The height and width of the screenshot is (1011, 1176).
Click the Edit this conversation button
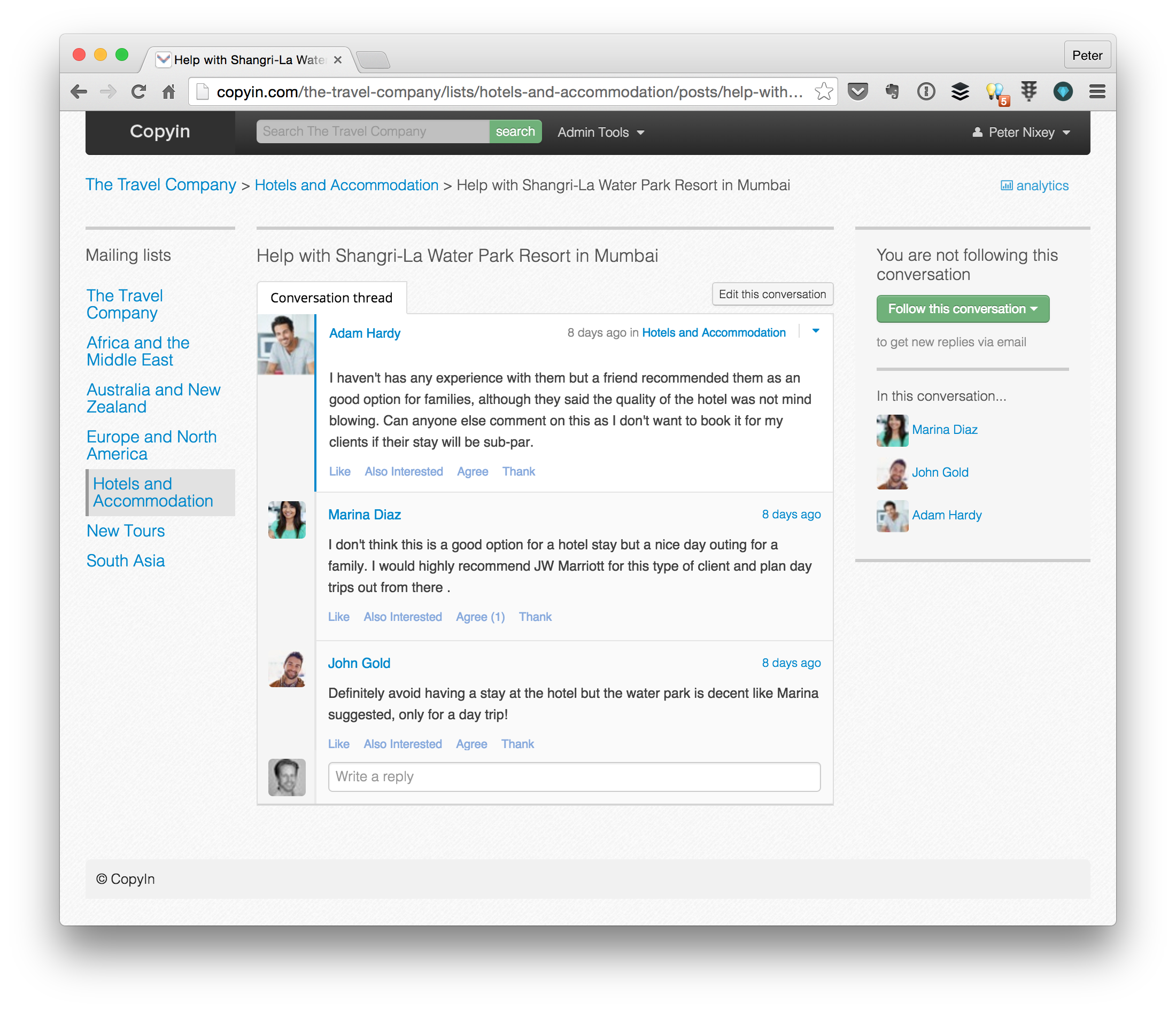[x=772, y=294]
